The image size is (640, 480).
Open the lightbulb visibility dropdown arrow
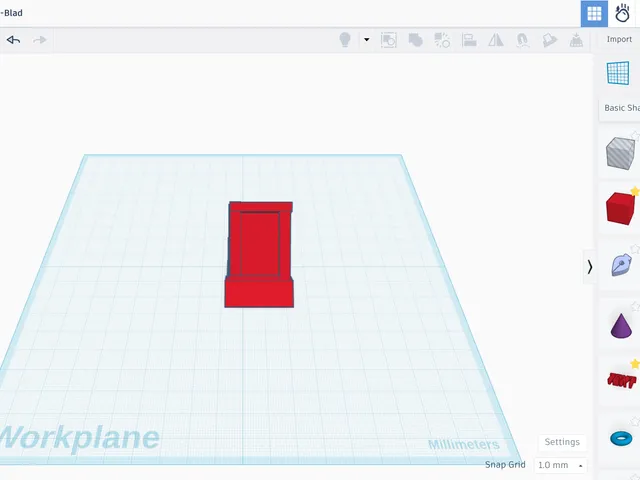point(367,40)
